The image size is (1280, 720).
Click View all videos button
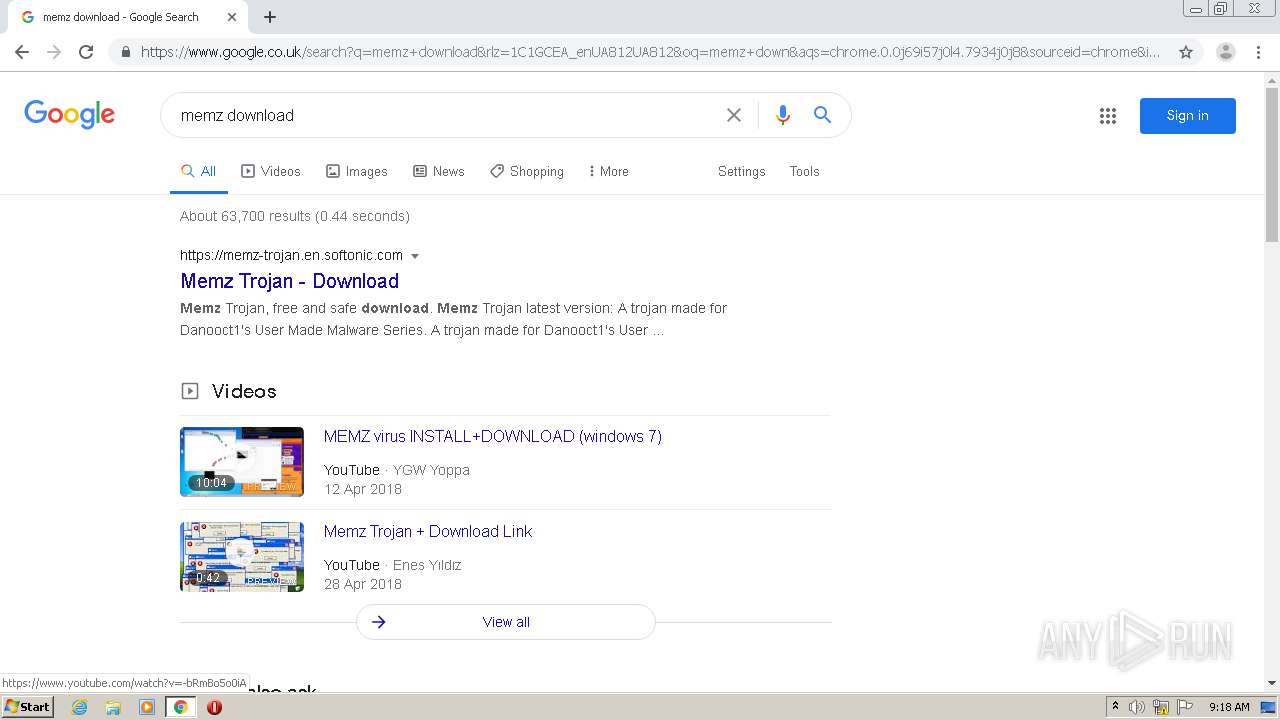click(506, 622)
